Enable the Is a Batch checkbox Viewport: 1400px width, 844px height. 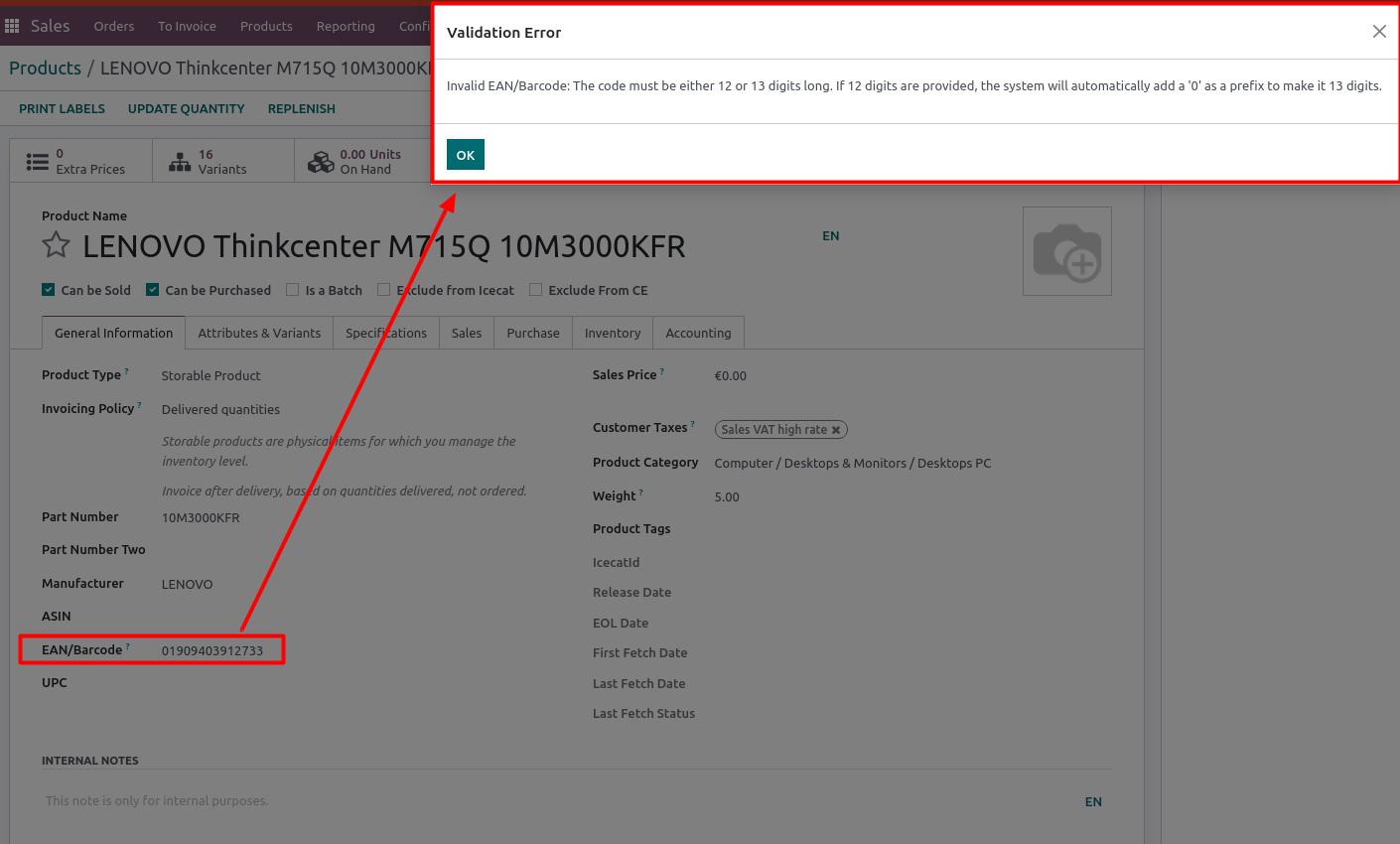pos(292,290)
